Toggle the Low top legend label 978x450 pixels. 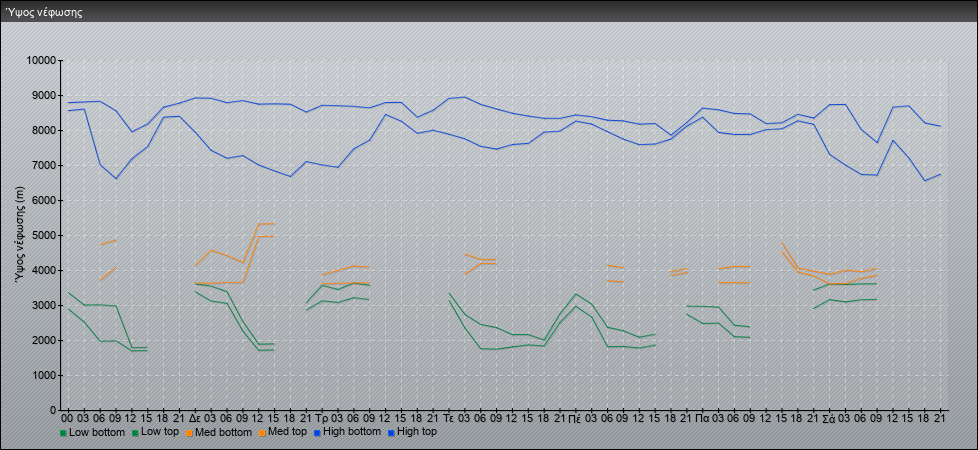[x=162, y=431]
